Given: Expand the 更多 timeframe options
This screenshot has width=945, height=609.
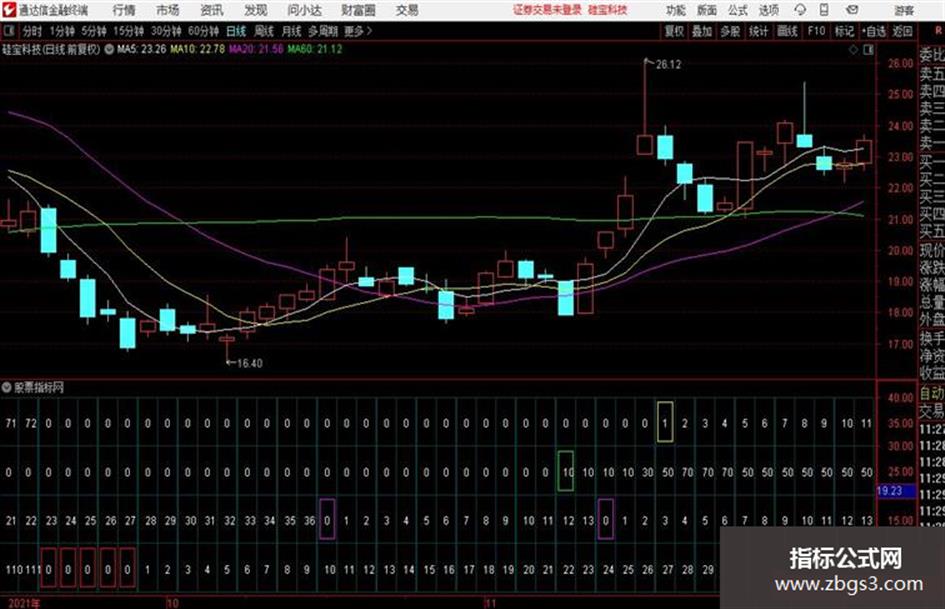Looking at the screenshot, I should [358, 31].
